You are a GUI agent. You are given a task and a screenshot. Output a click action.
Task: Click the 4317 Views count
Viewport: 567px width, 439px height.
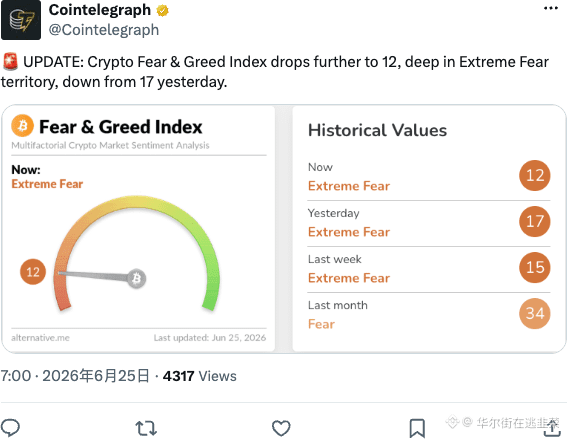tap(200, 376)
